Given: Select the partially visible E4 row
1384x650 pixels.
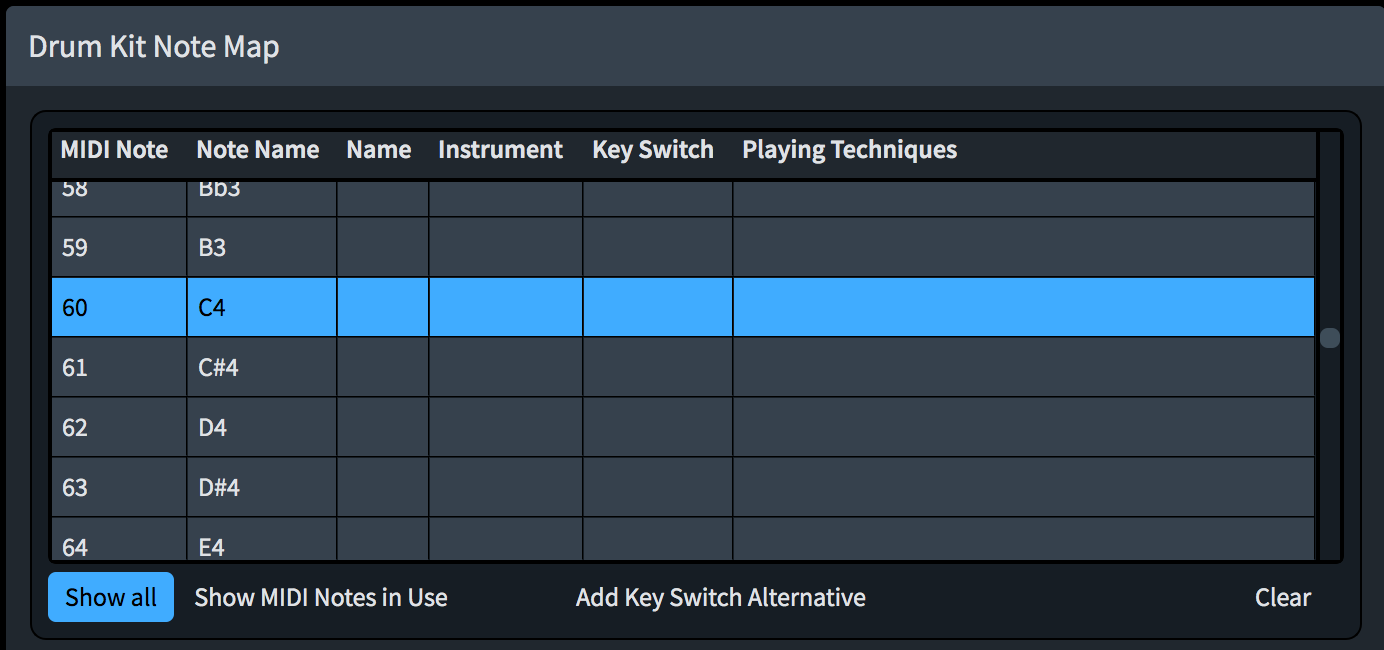Looking at the screenshot, I should (683, 539).
